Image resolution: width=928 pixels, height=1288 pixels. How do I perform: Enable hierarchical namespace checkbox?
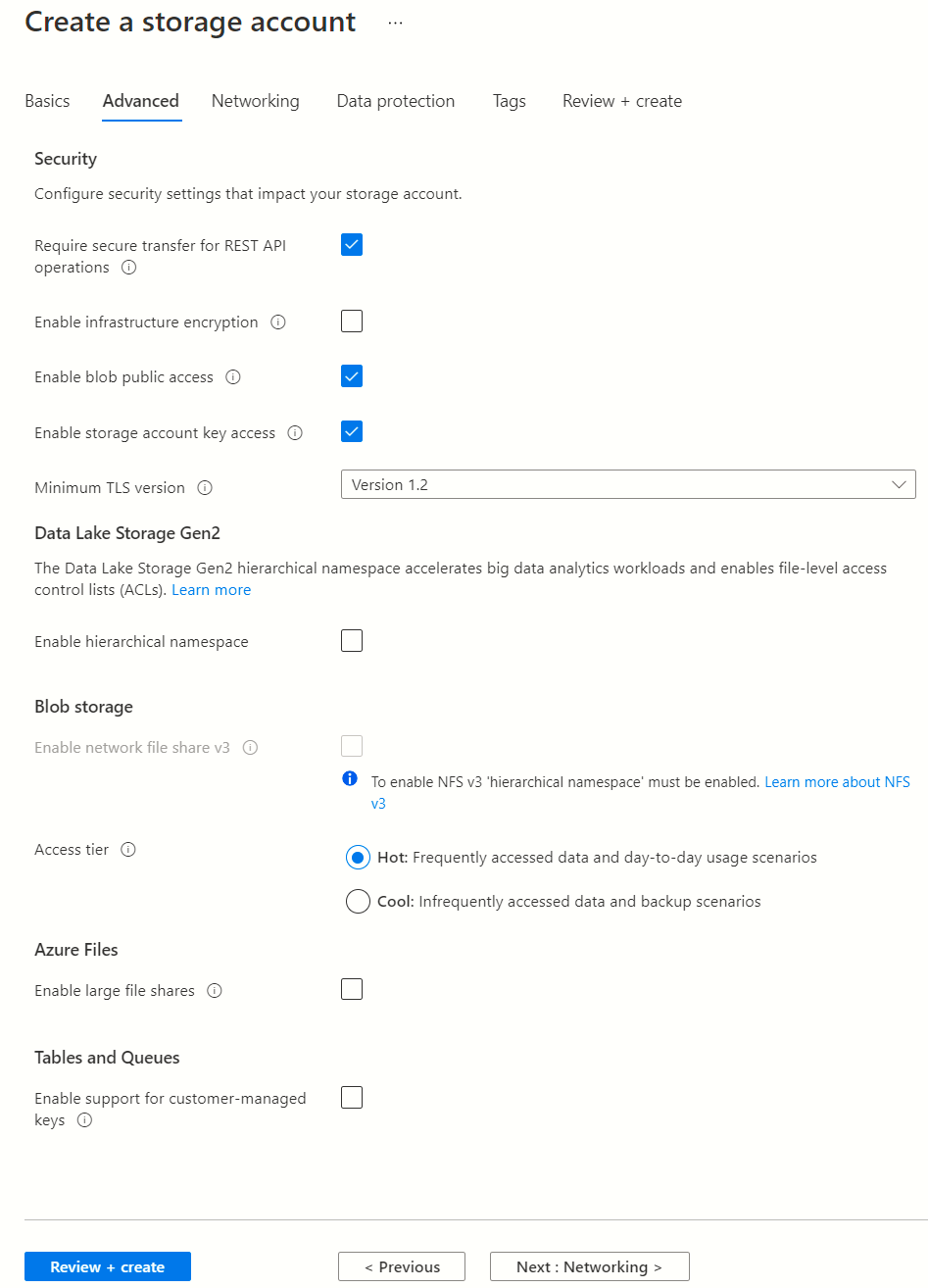[x=352, y=641]
